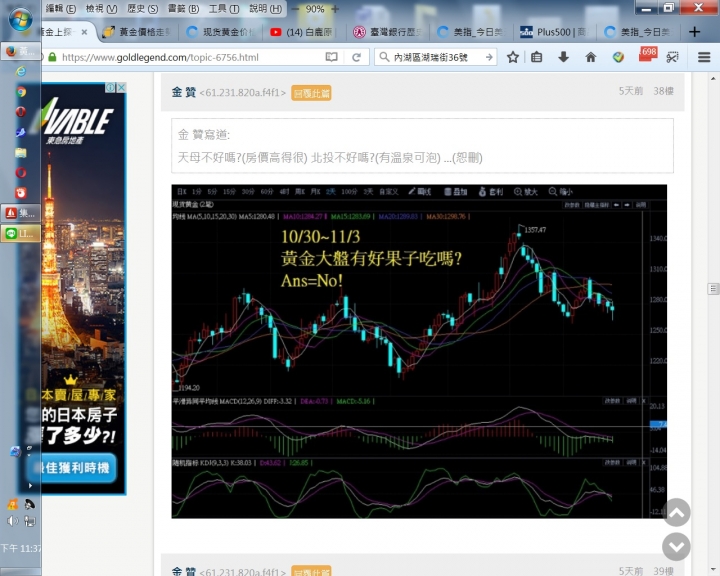Open the 工具(T) tools menu
The image size is (720, 576).
224,9
